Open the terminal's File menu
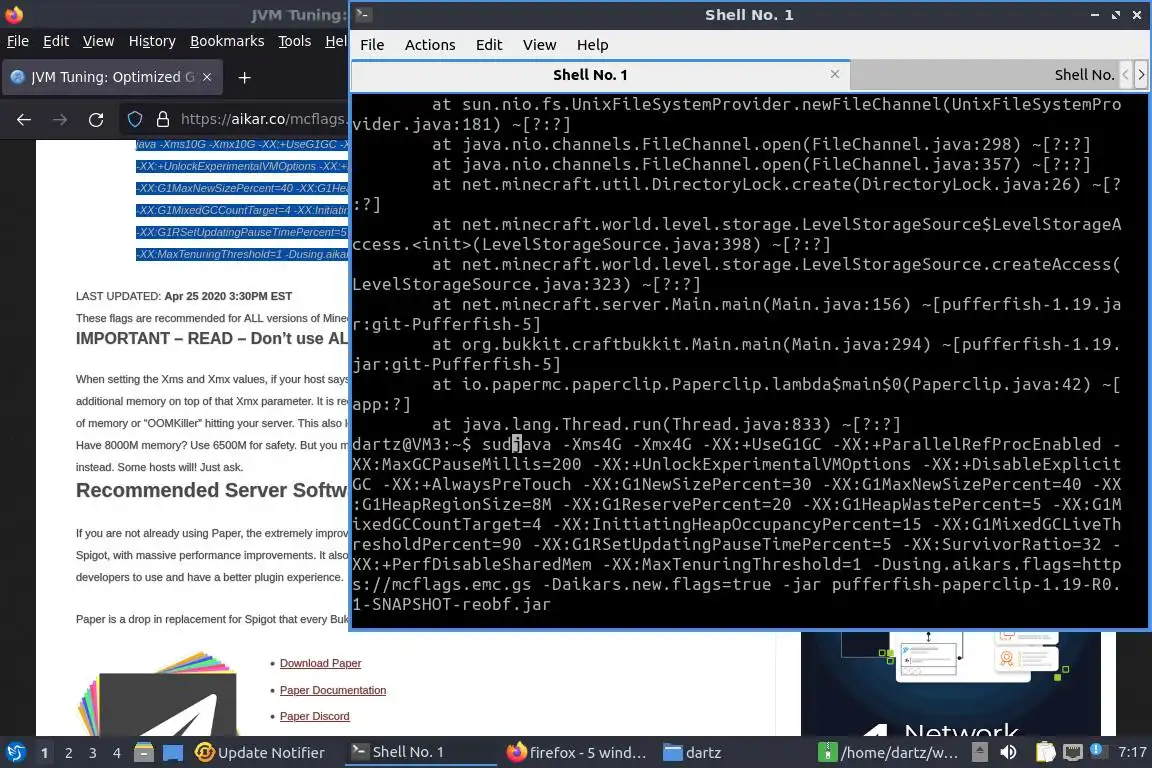1152x768 pixels. tap(372, 45)
